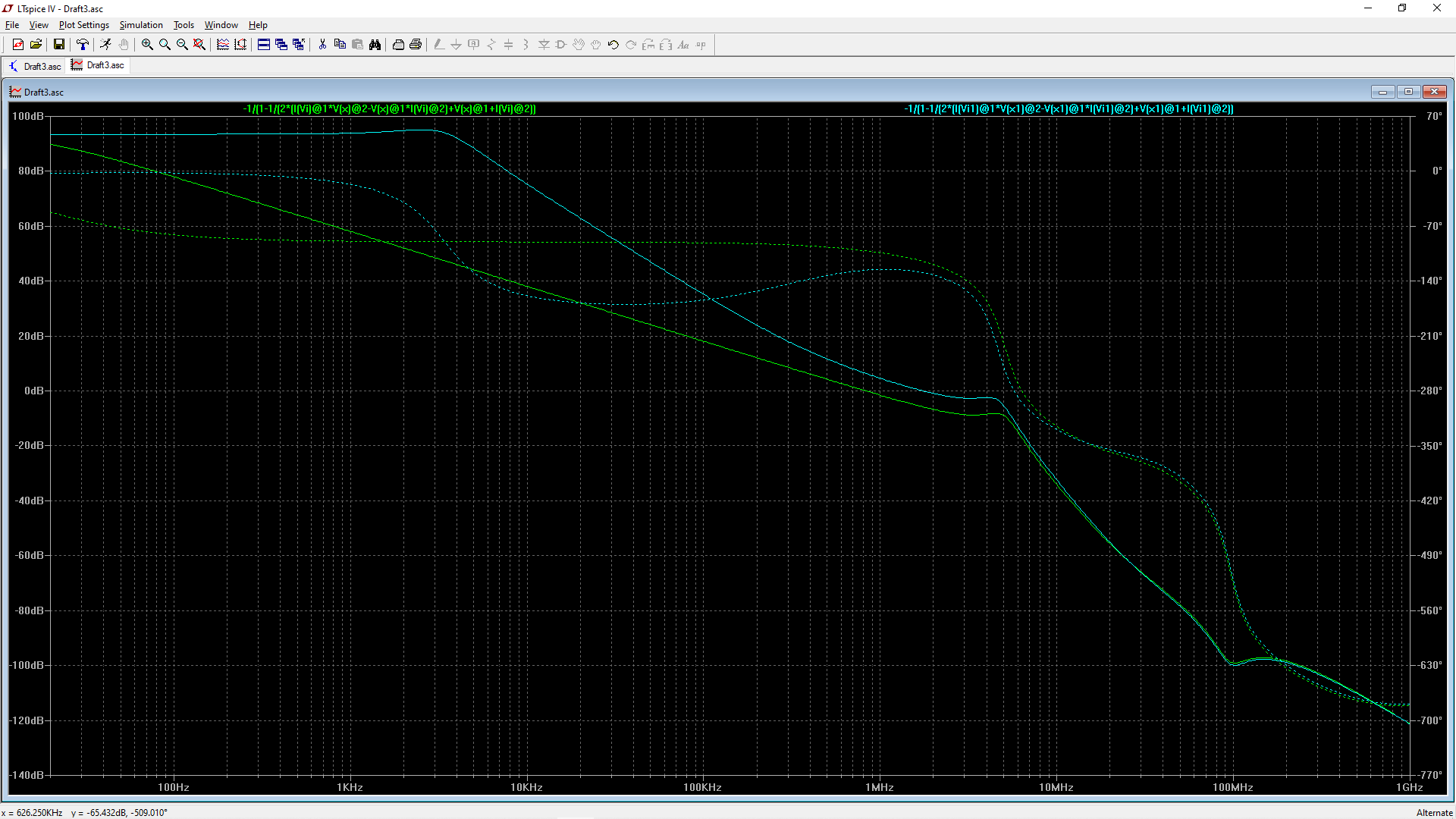The height and width of the screenshot is (819, 1456).
Task: Click the Print icon in toolbar
Action: (416, 45)
